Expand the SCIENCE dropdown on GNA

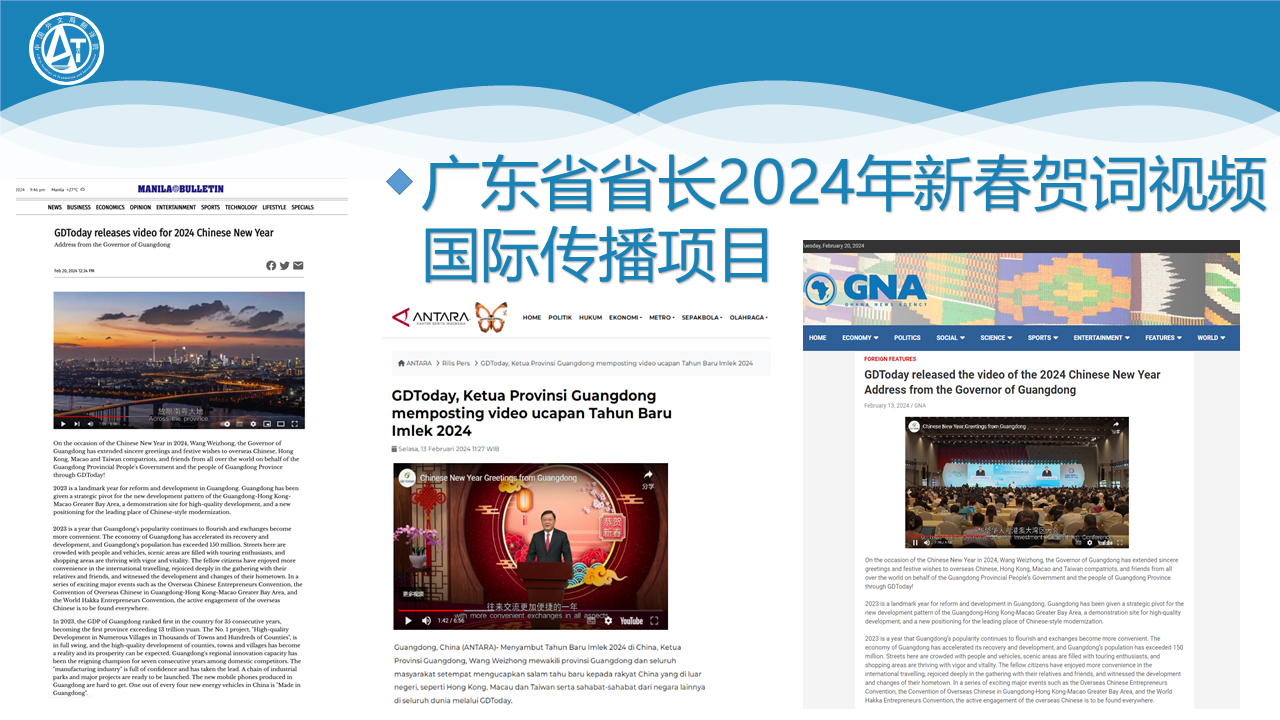(996, 338)
